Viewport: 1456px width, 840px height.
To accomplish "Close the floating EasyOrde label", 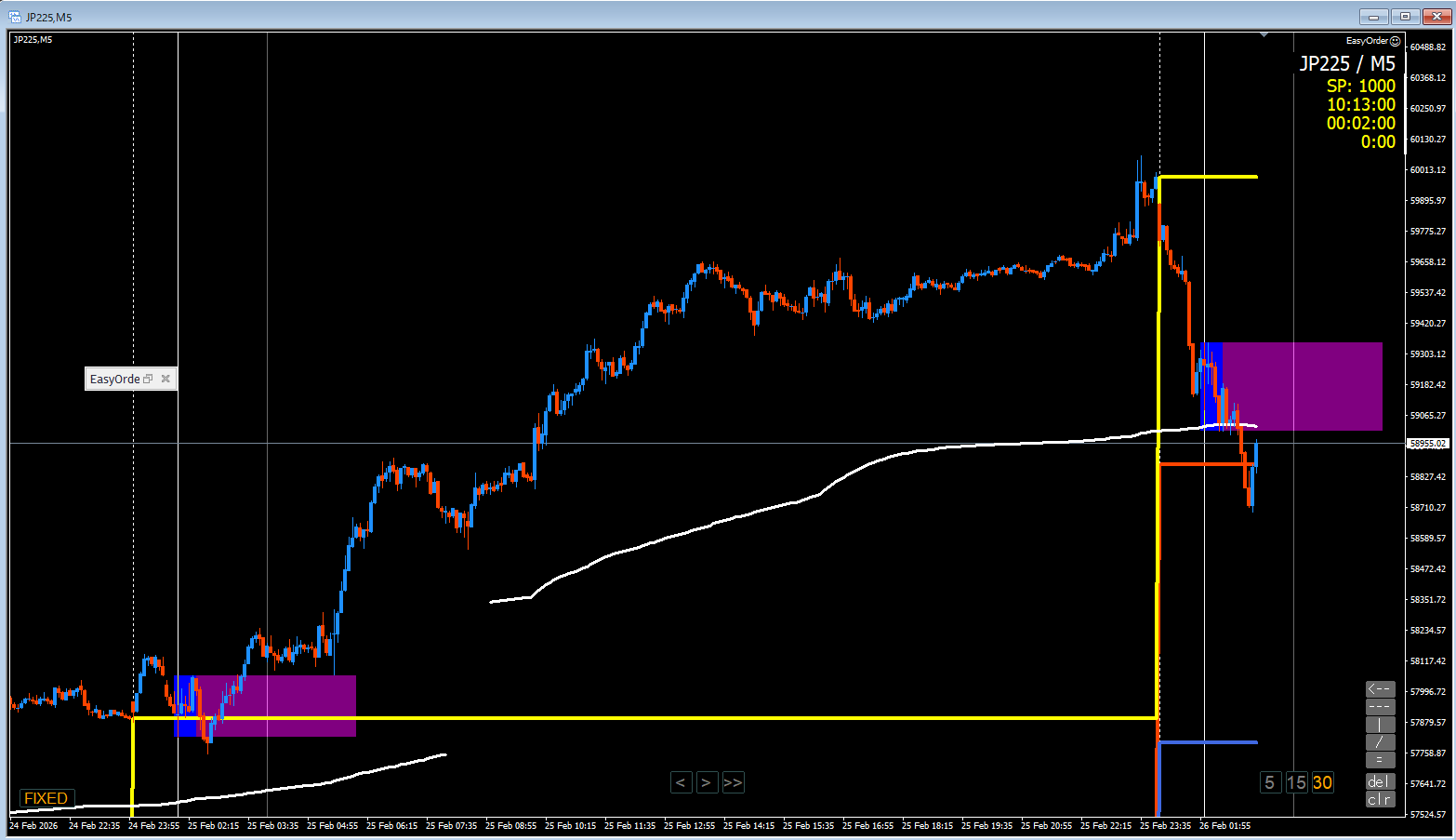I will [x=165, y=379].
